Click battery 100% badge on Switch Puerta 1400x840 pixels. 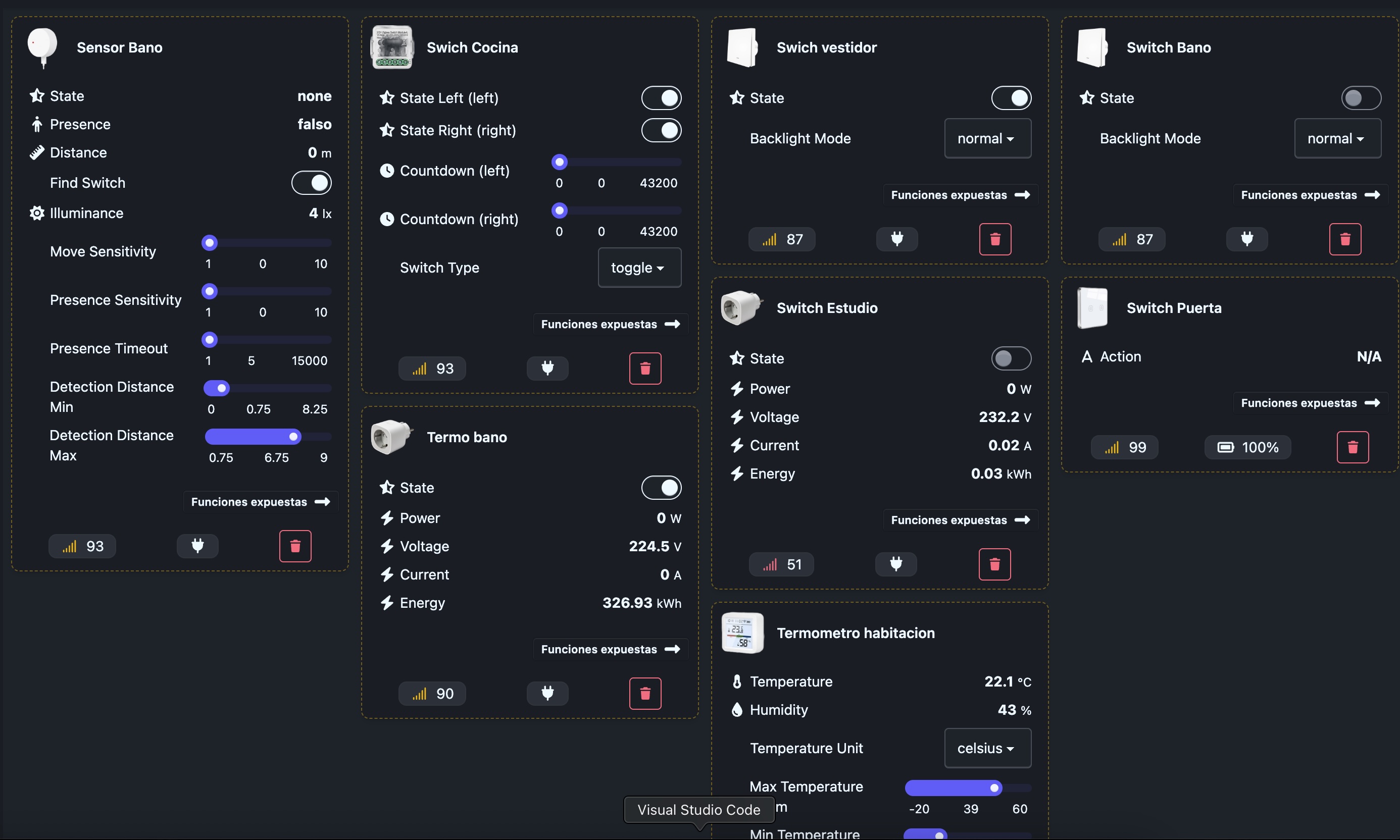coord(1247,447)
